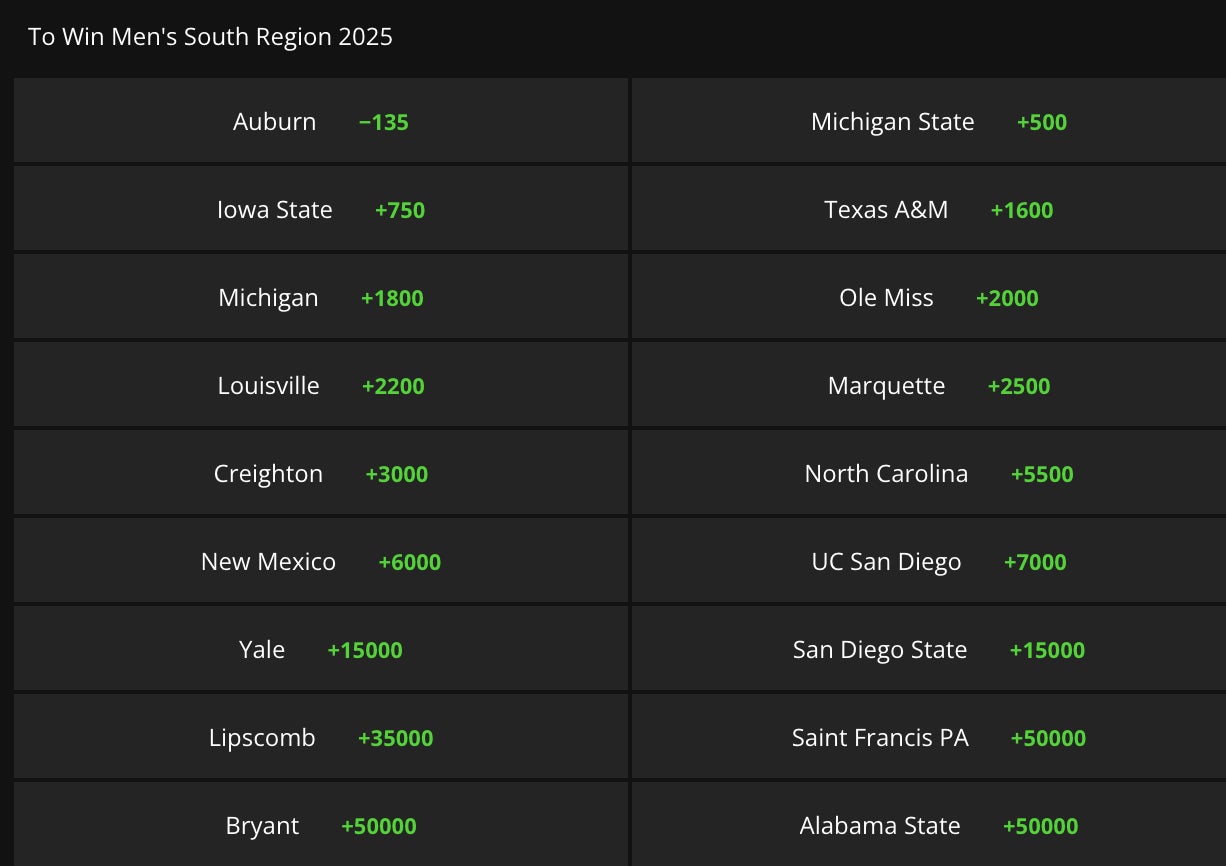Pick Lipscomb at +35000
Viewport: 1226px width, 866px height.
point(321,738)
